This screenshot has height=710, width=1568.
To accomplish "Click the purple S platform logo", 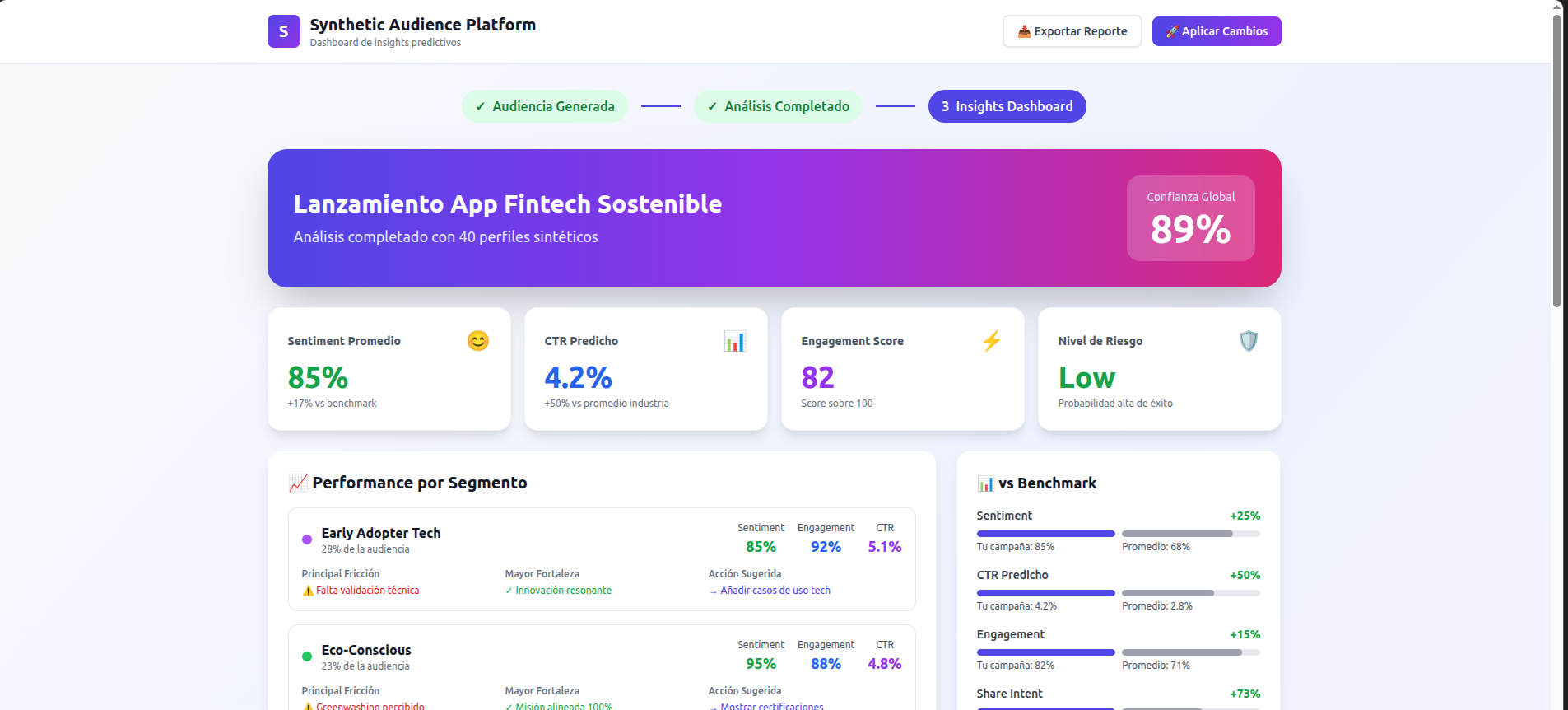I will (x=283, y=31).
